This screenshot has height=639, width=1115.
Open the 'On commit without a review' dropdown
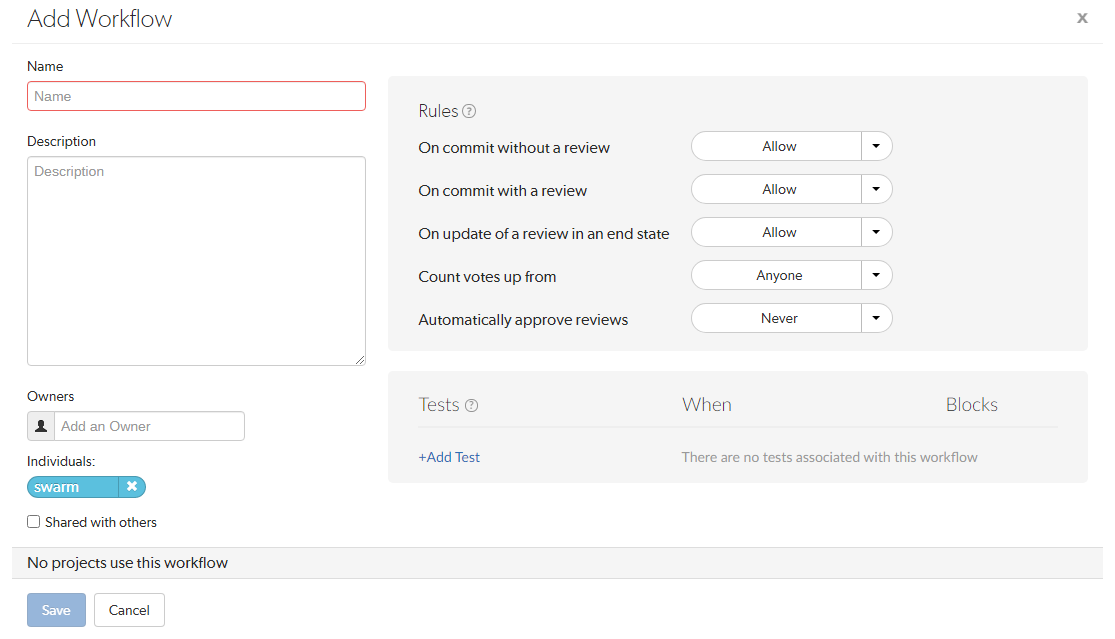click(x=875, y=146)
